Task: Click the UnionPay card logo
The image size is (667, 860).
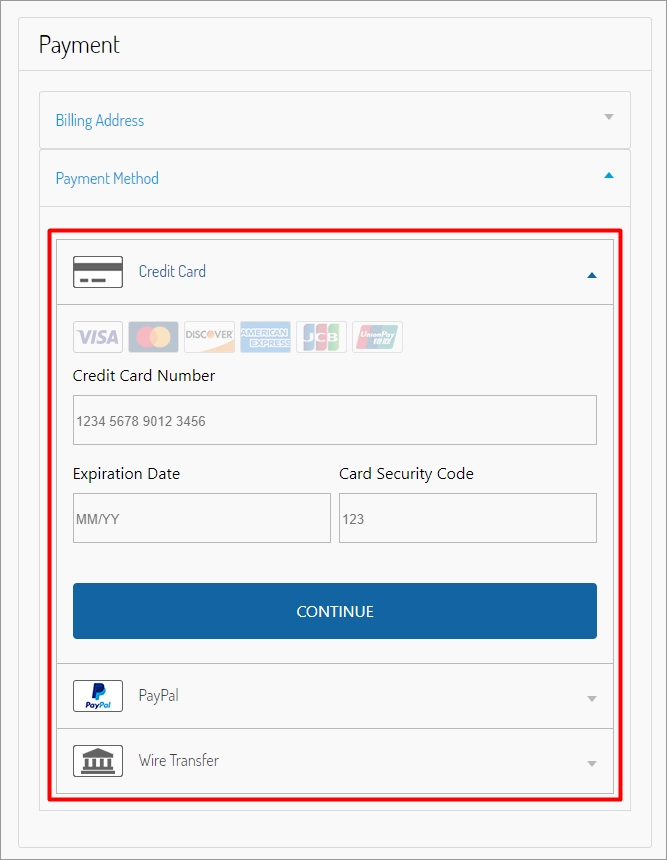Action: point(377,337)
